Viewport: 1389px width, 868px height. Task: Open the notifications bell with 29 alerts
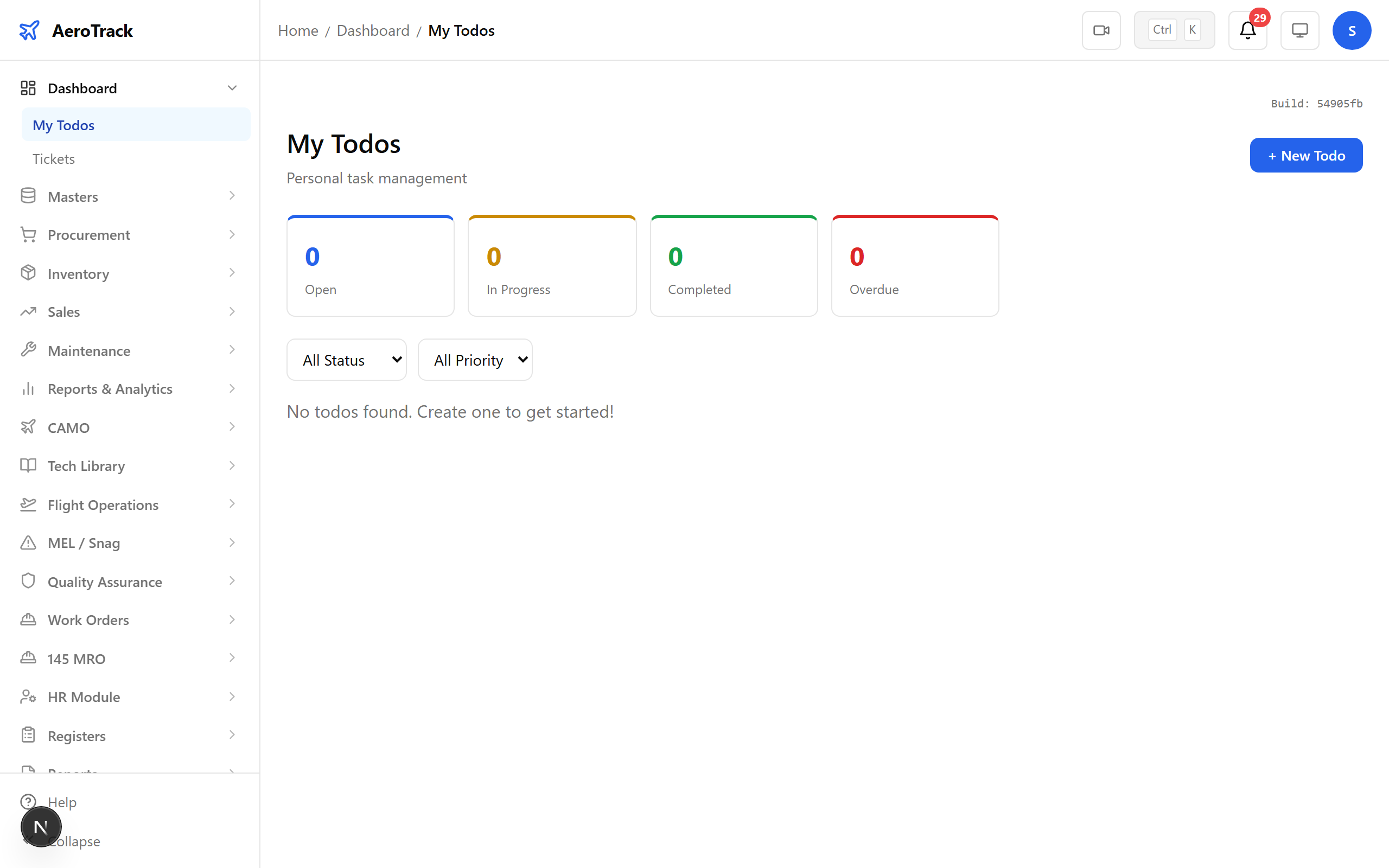(x=1247, y=30)
